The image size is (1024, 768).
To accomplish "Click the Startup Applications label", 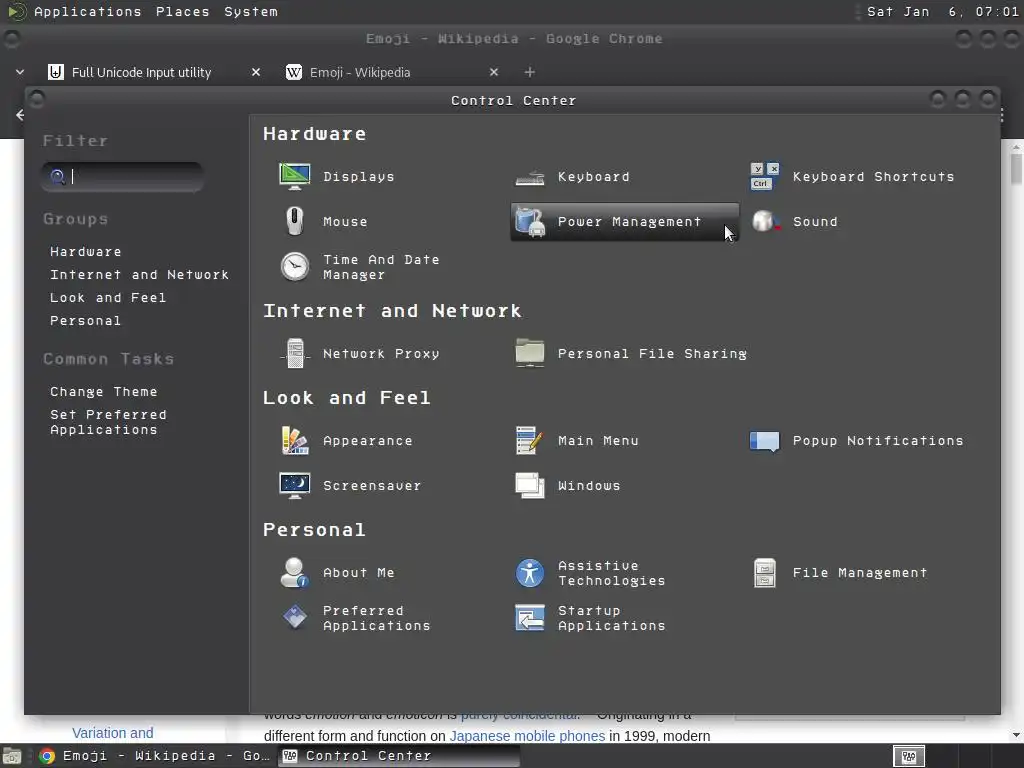I will (x=611, y=618).
